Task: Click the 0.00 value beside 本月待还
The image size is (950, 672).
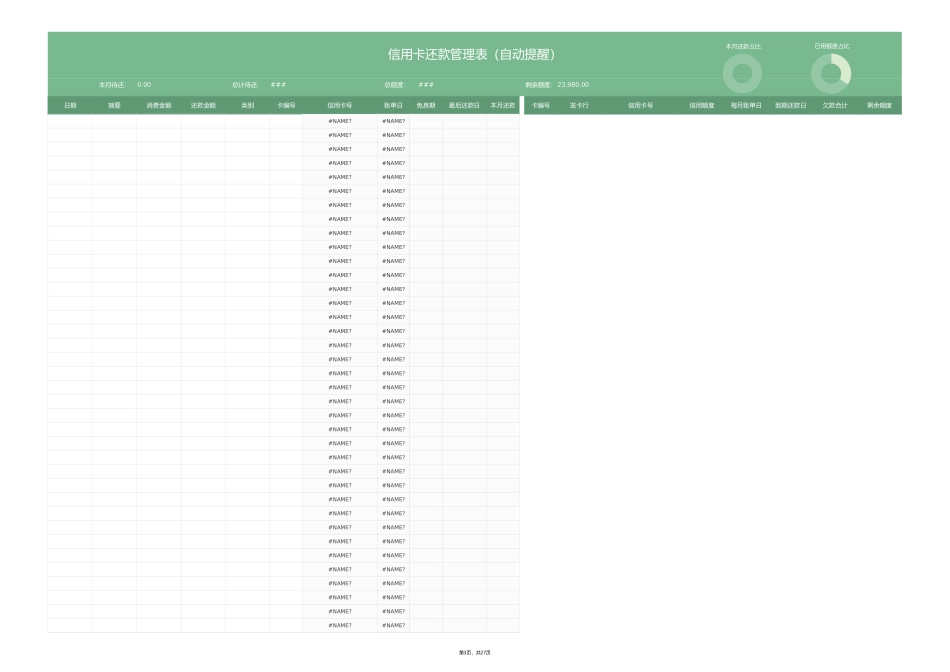Action: (x=144, y=85)
